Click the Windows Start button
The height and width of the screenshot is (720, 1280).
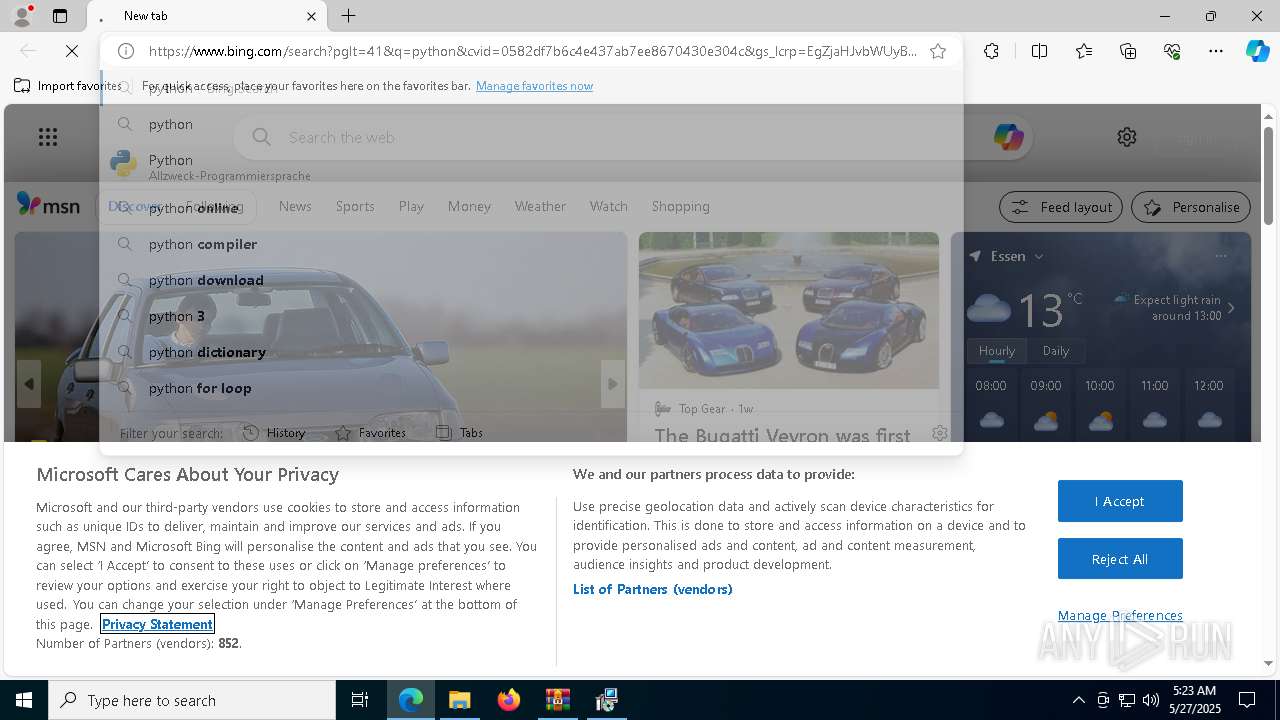point(24,700)
